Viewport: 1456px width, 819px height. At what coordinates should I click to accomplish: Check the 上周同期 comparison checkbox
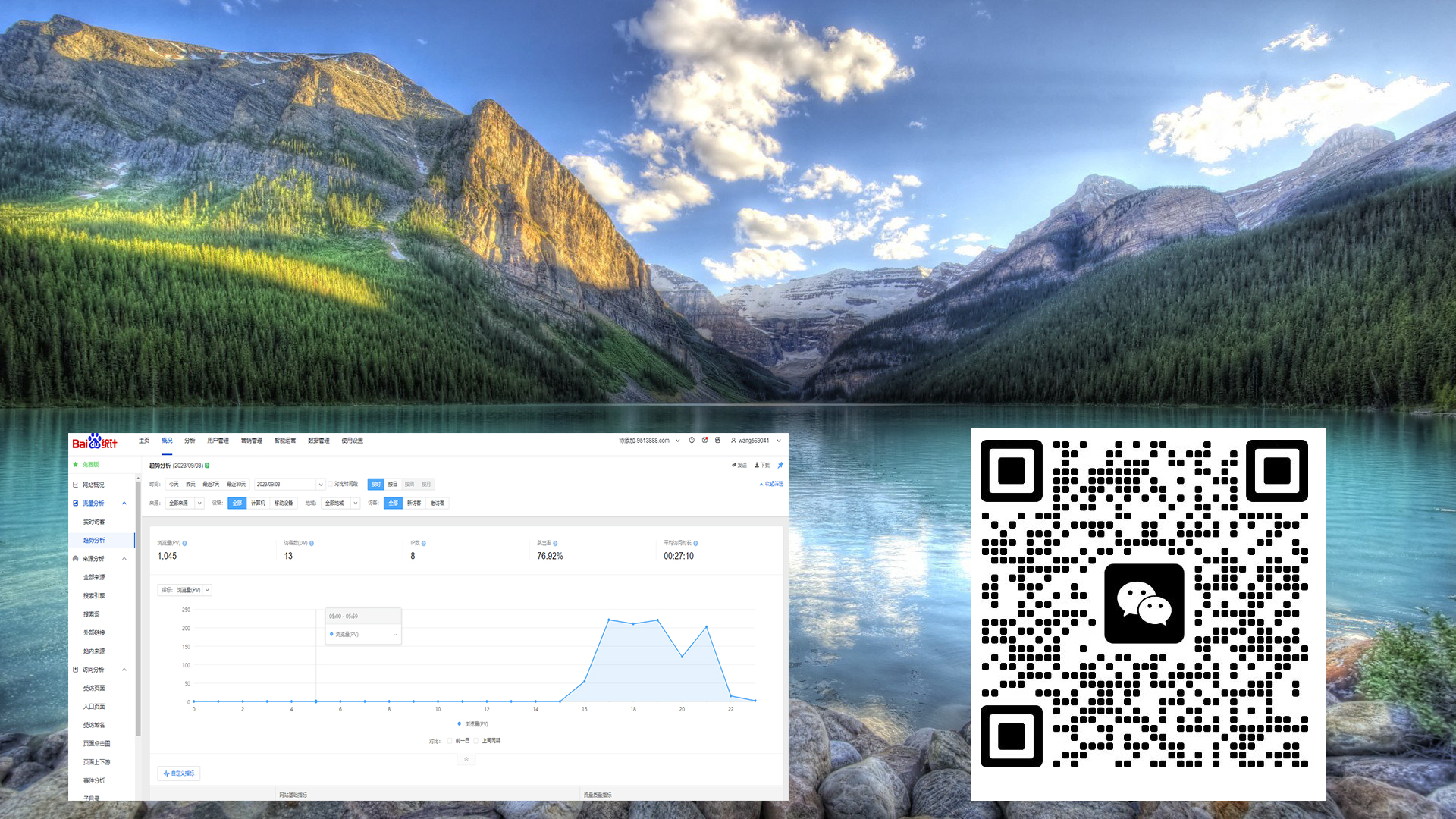[x=477, y=740]
